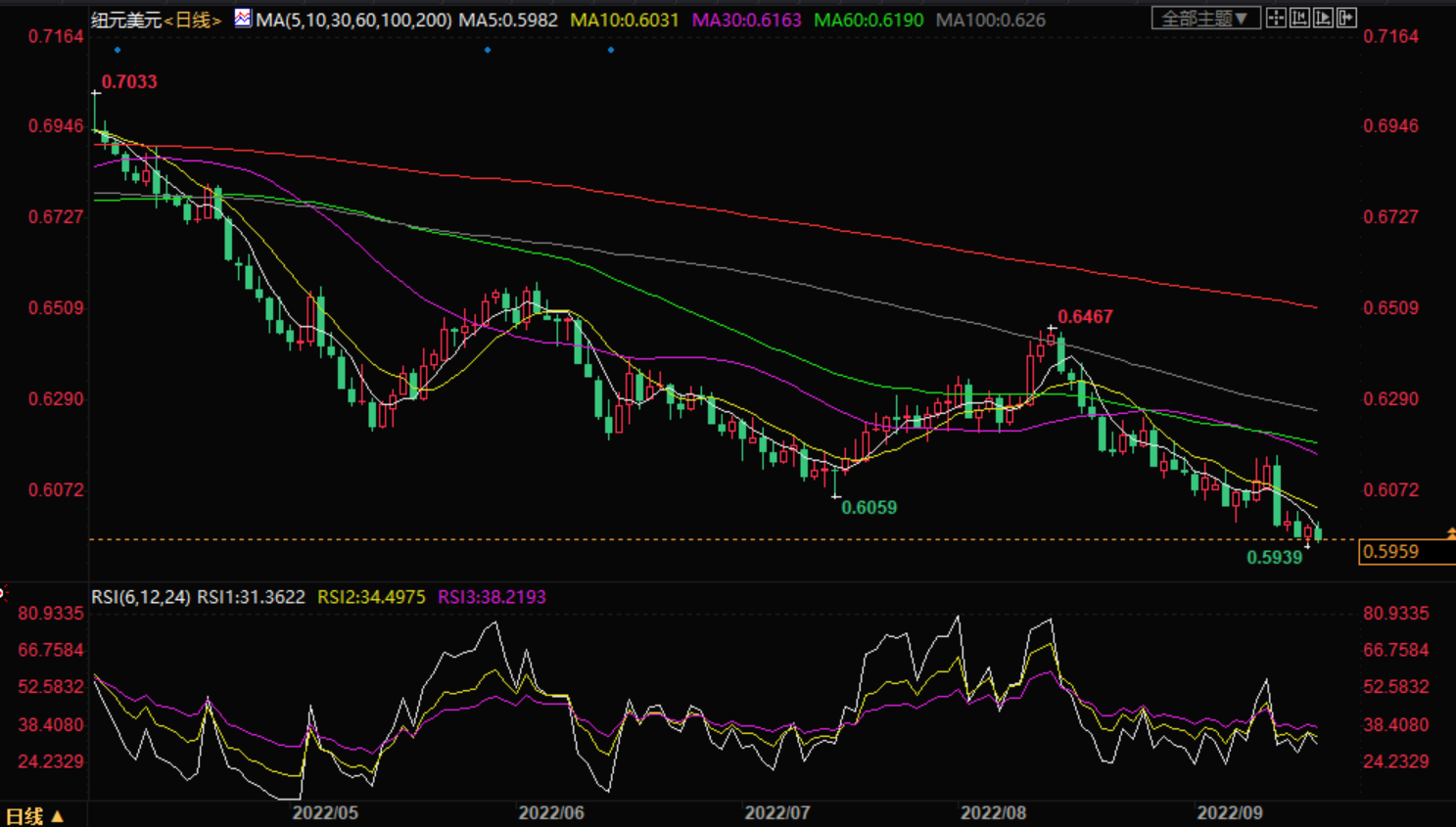This screenshot has width=1456, height=827.
Task: Click the MA indicator chart icon
Action: coord(242,18)
